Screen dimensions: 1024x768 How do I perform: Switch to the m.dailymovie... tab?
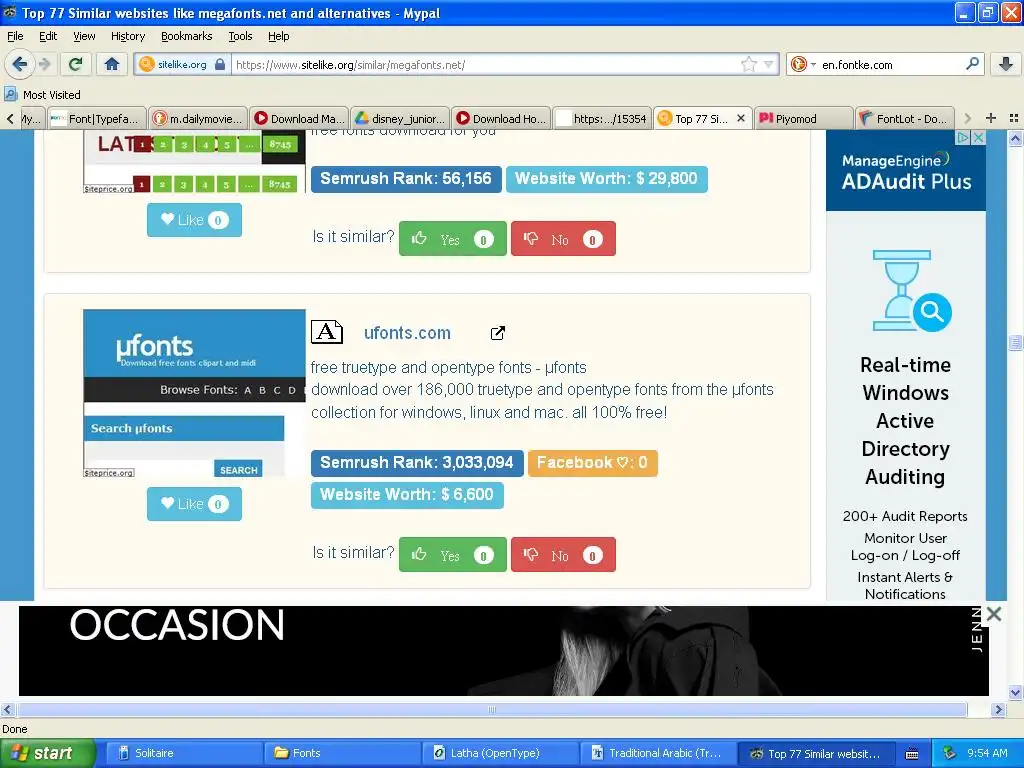(x=198, y=118)
